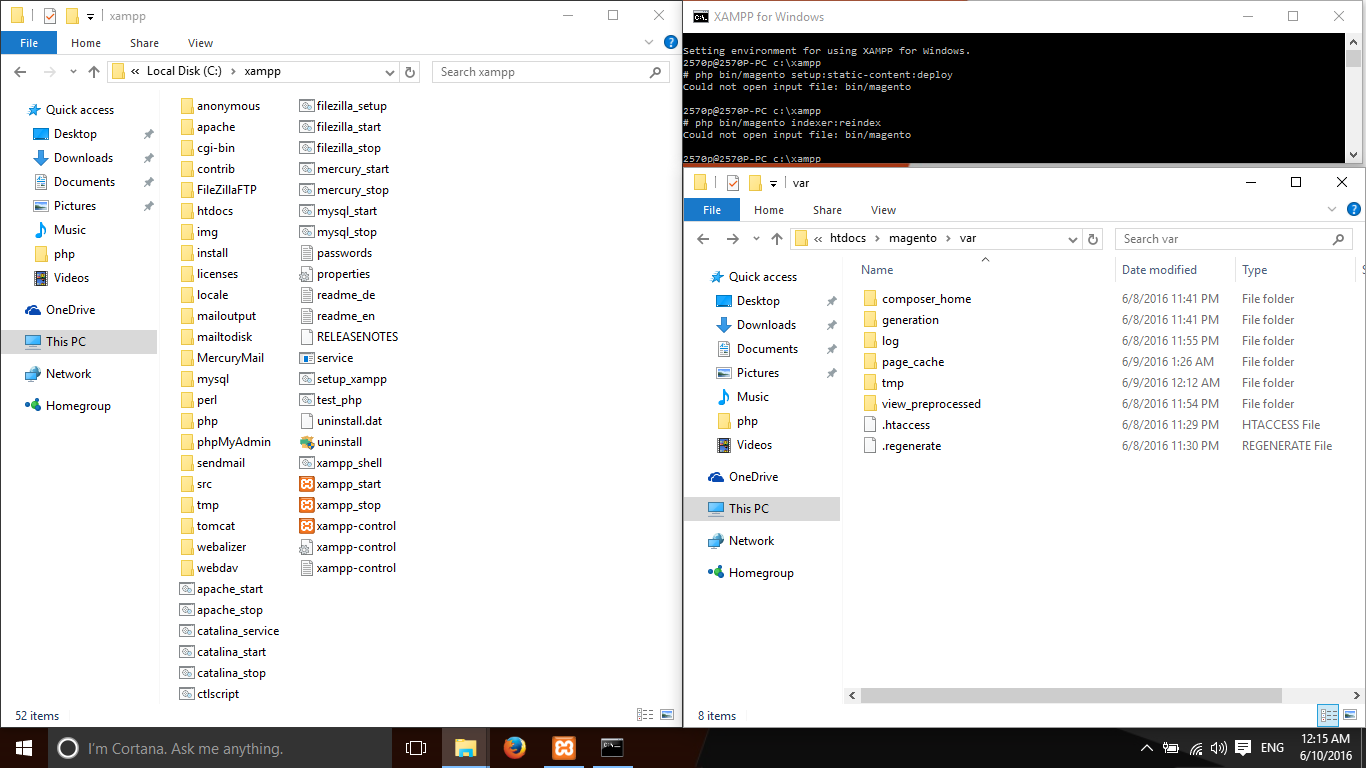Viewport: 1366px width, 768px height.
Task: Open the File tab in xampp window
Action: pyautogui.click(x=29, y=43)
